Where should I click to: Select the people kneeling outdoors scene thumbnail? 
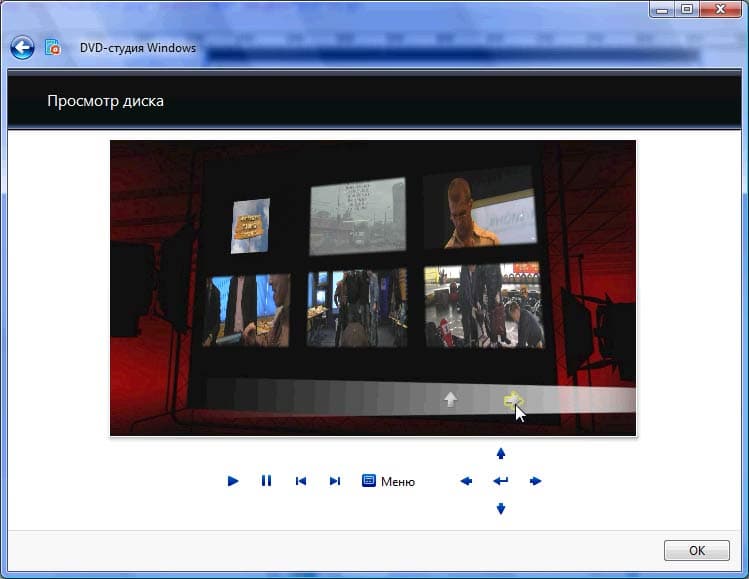pyautogui.click(x=484, y=305)
